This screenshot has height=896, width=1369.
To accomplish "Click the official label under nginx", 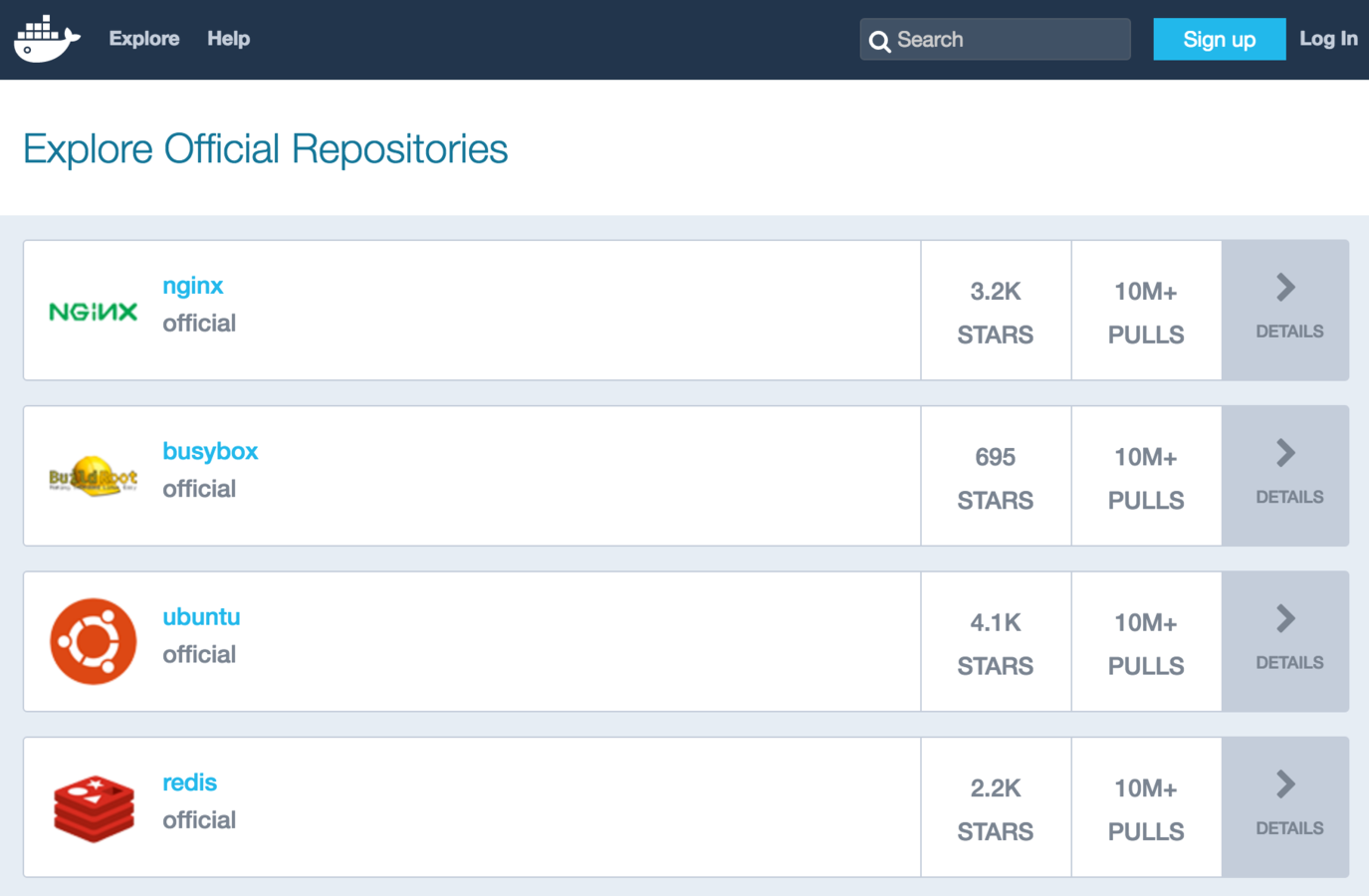I will pos(199,324).
